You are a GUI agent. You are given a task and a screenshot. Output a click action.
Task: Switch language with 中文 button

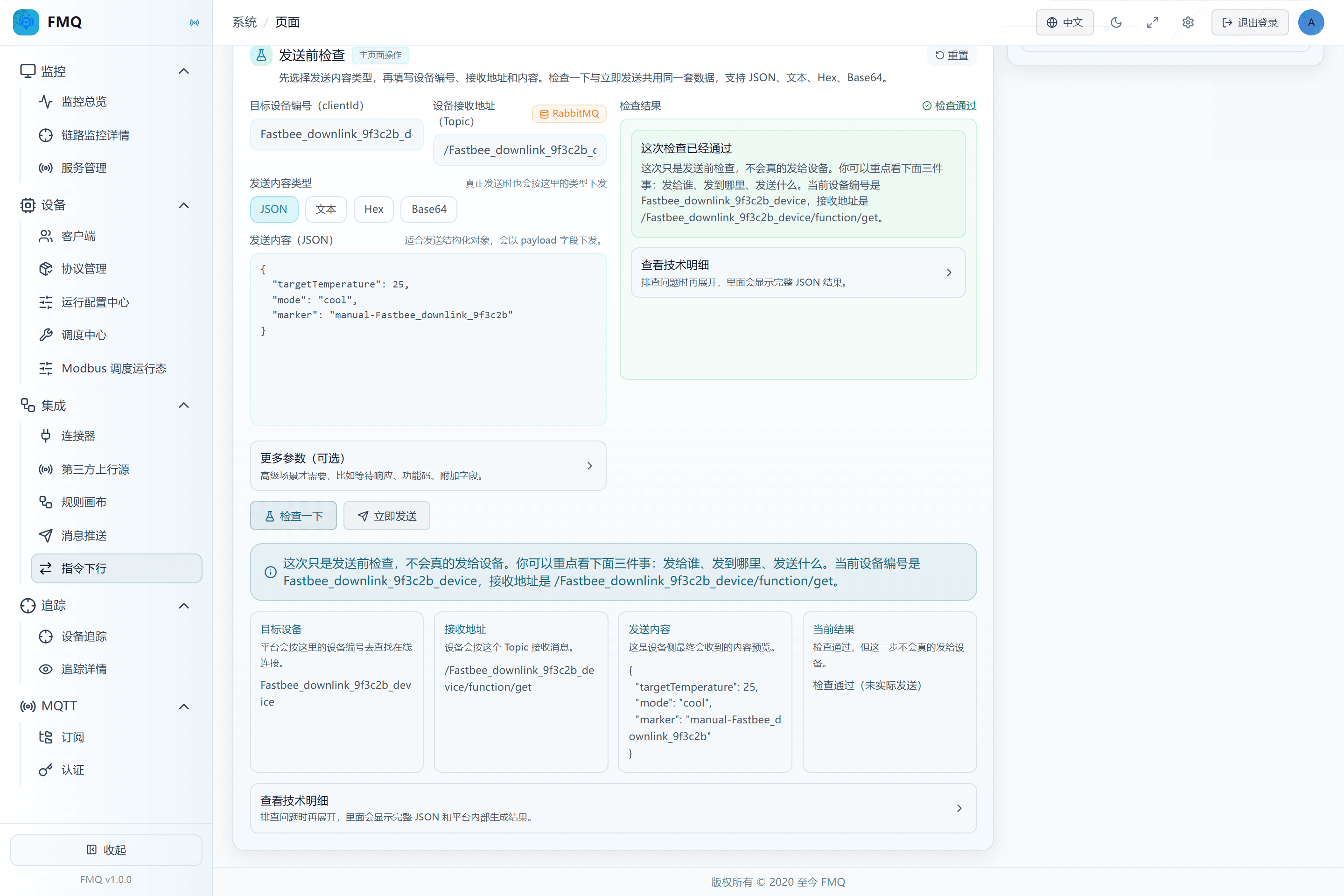(x=1064, y=22)
